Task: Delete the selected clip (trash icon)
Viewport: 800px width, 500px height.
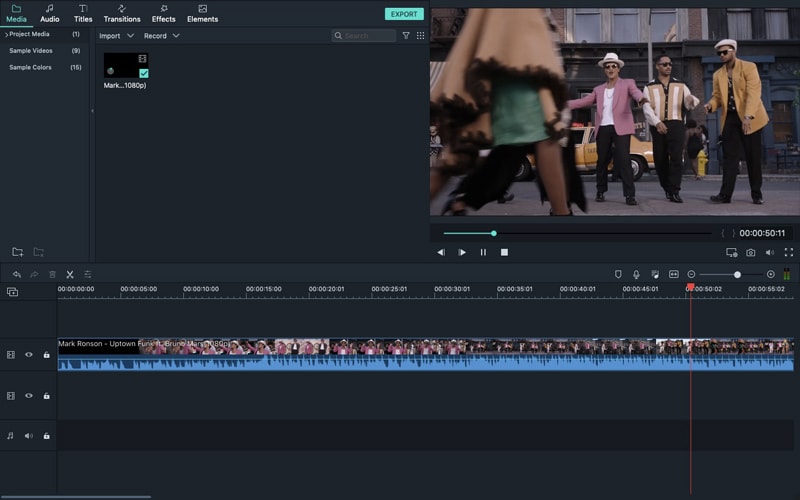Action: (52, 274)
